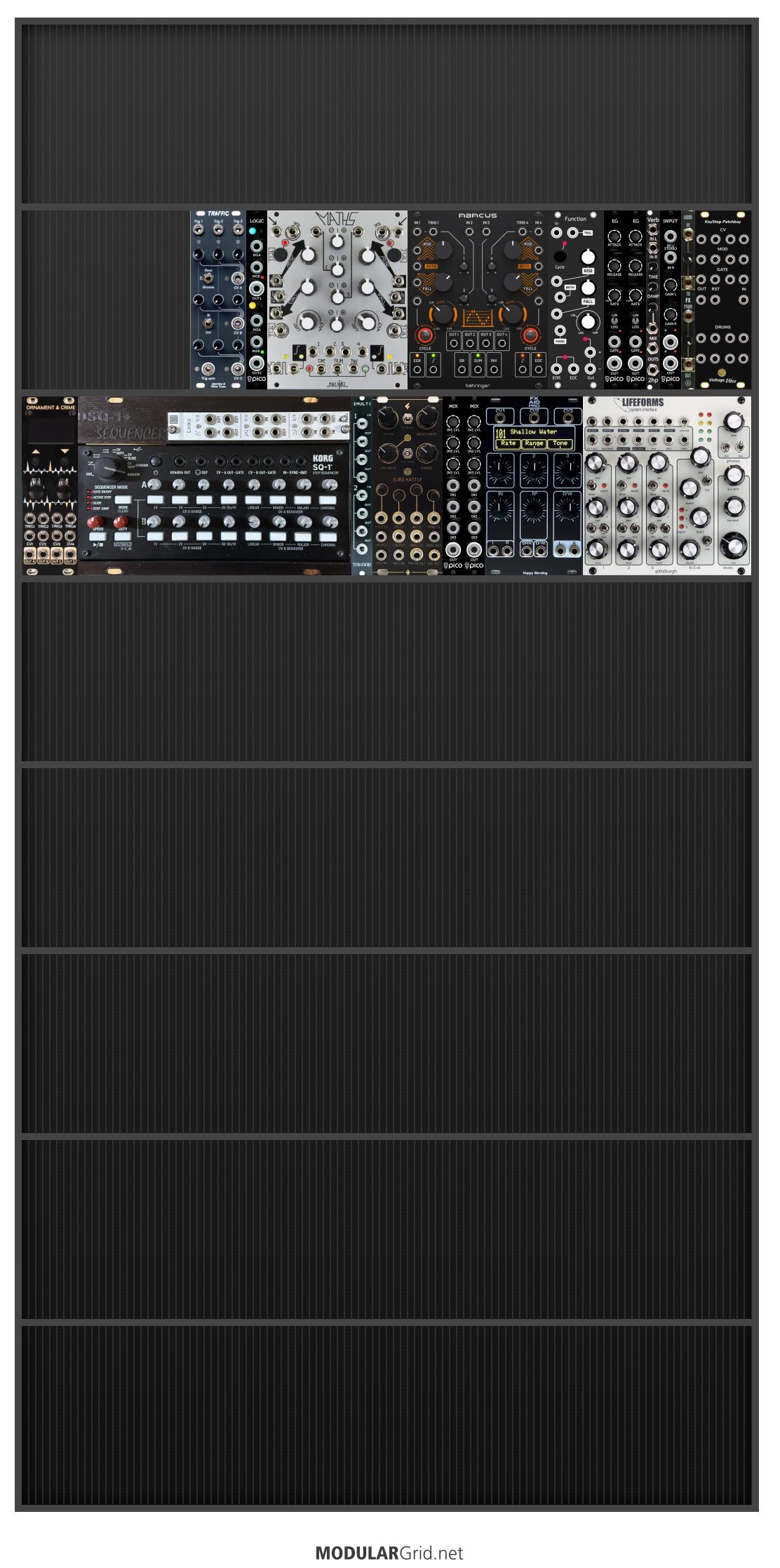
Task: Click TRIG1 jack on Ornament & Crime
Action: pos(29,518)
